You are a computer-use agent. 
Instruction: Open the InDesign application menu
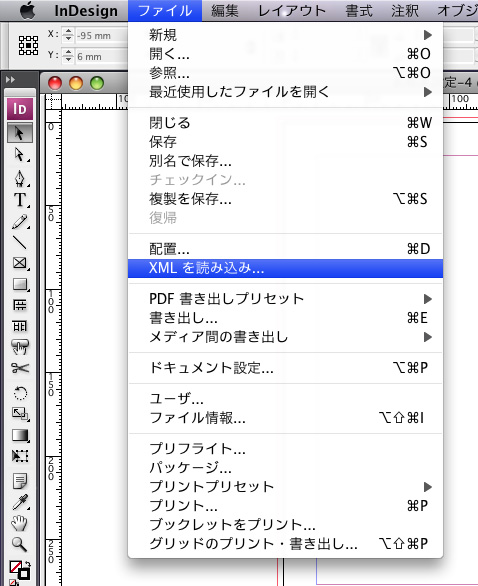click(x=86, y=10)
